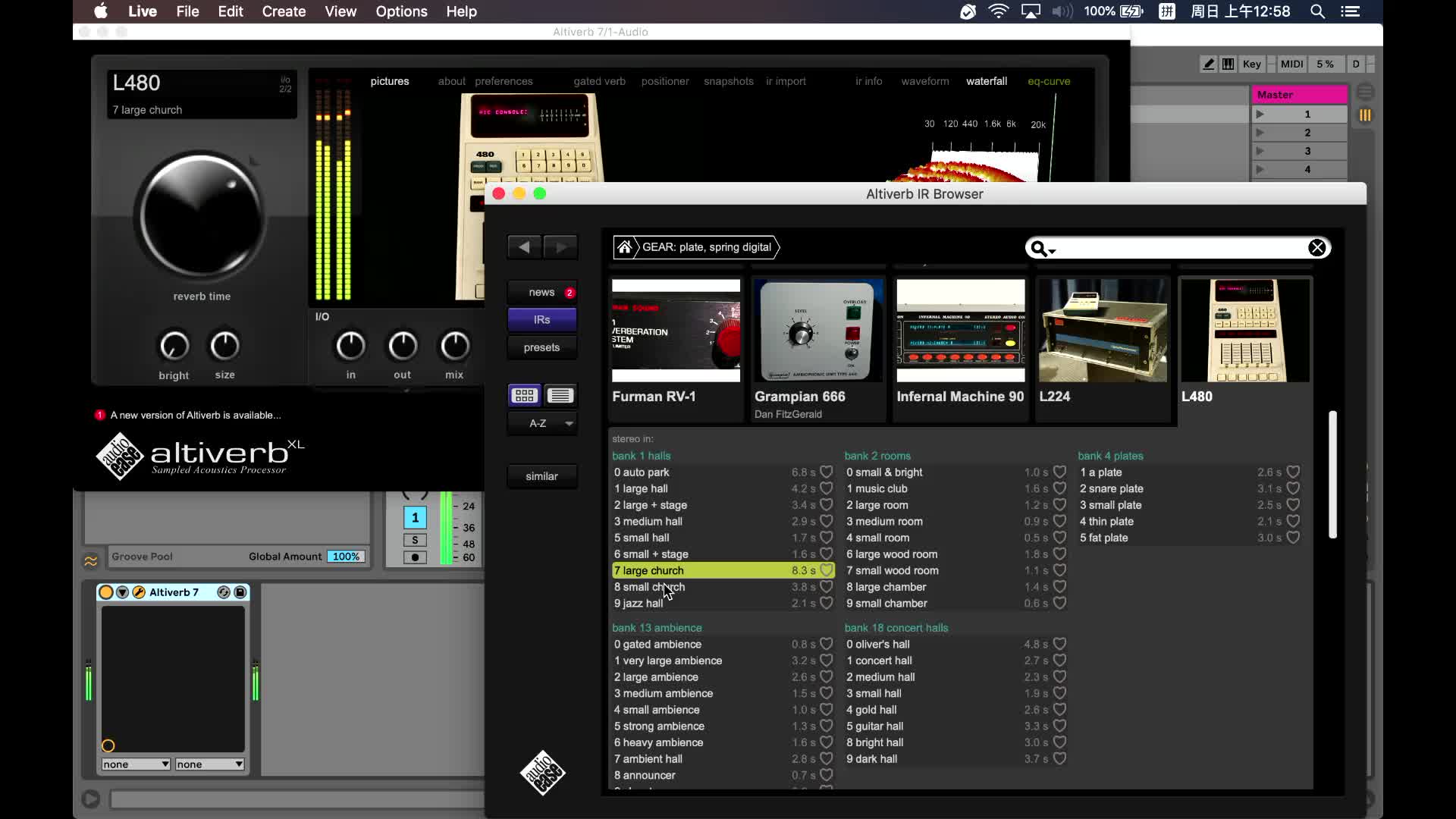Open Spotlight search in menu bar
Screen dimensions: 1456x819
pyautogui.click(x=1318, y=11)
